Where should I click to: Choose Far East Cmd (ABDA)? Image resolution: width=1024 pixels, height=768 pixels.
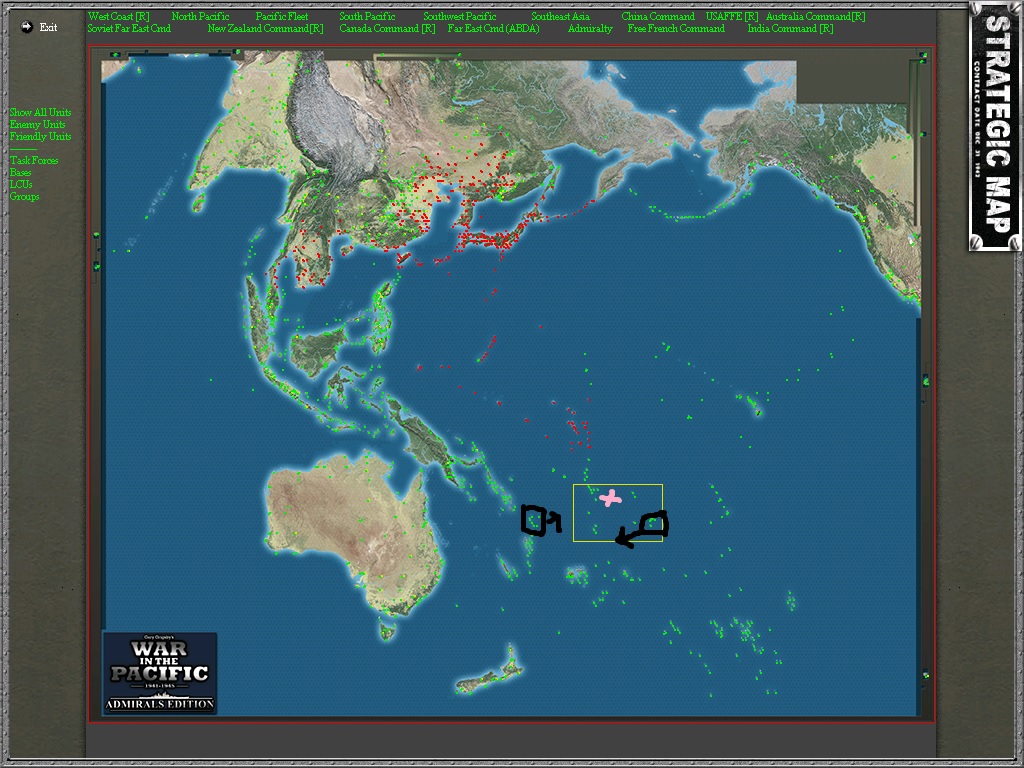point(494,29)
